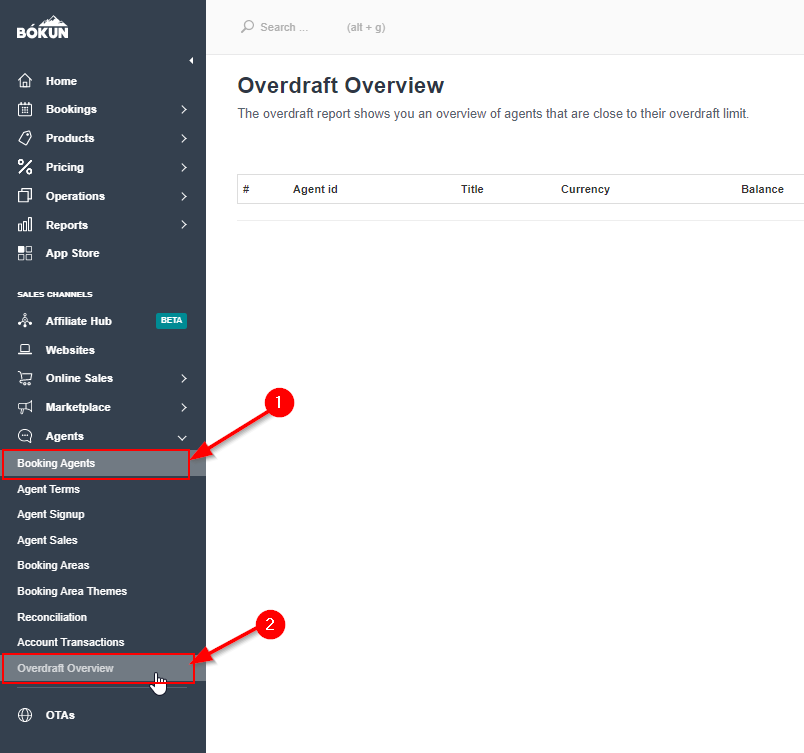Click the Agents chat bubble icon
This screenshot has height=753, width=804.
coord(25,436)
